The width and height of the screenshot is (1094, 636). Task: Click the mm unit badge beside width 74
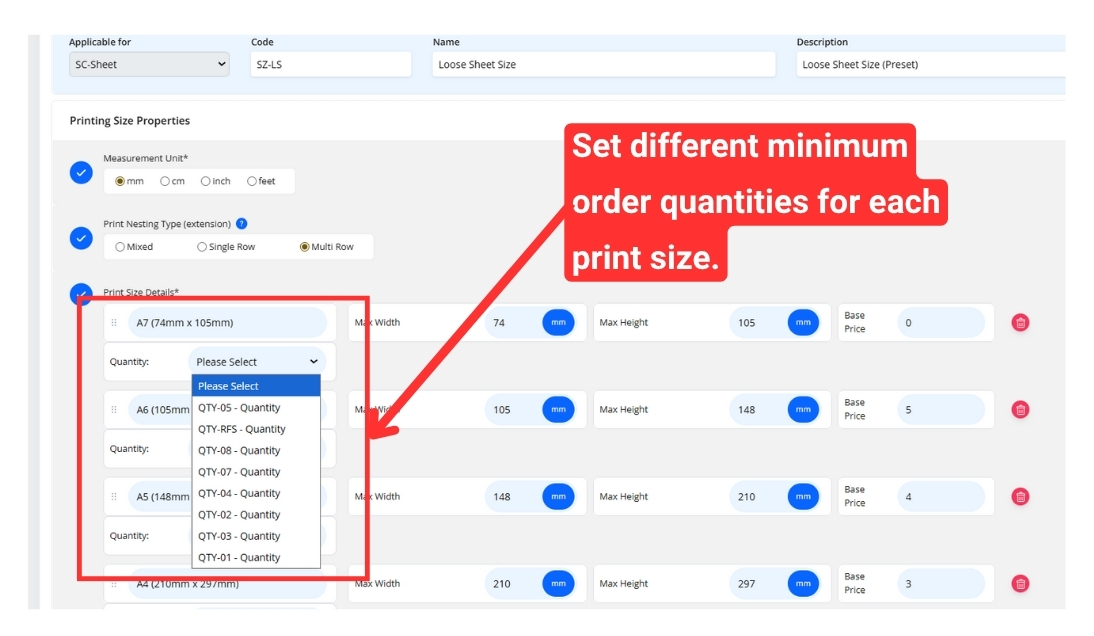point(558,323)
